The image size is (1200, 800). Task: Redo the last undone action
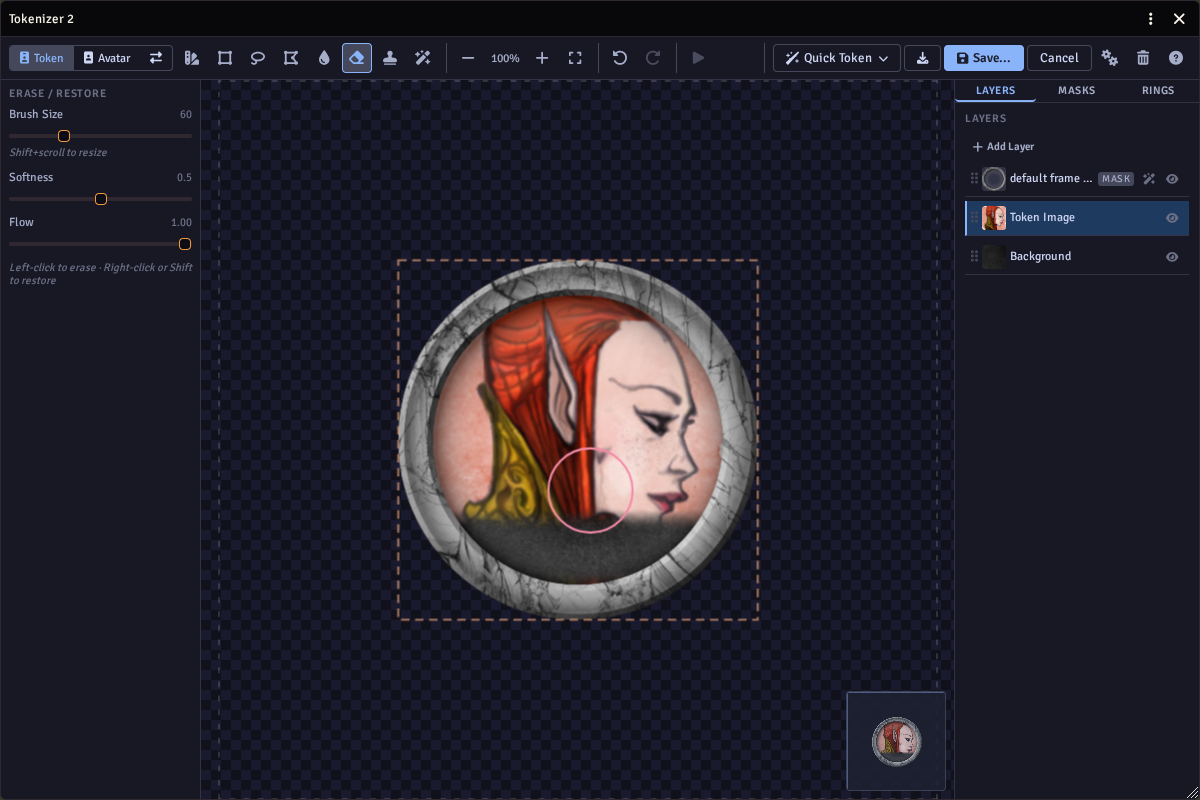pos(653,58)
